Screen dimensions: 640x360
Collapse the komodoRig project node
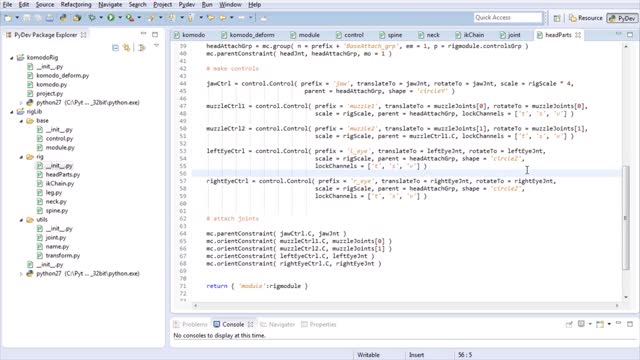click(x=12, y=58)
